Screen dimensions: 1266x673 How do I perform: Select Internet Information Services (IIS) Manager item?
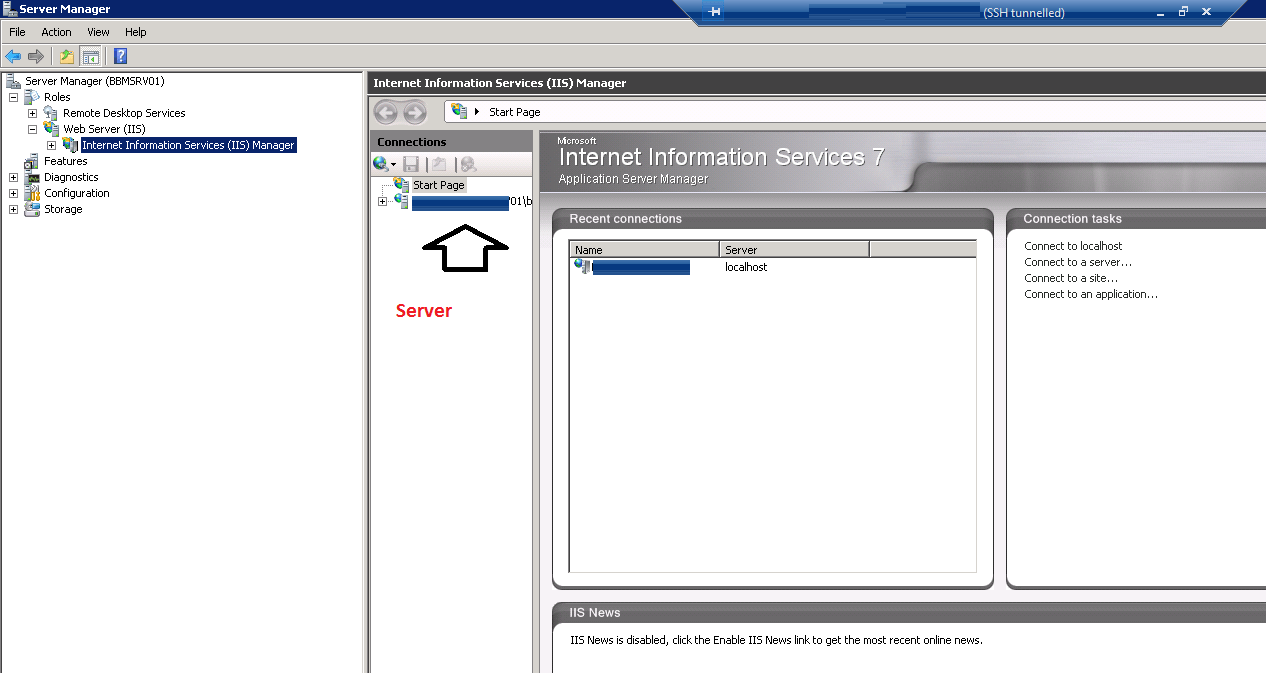click(x=188, y=145)
